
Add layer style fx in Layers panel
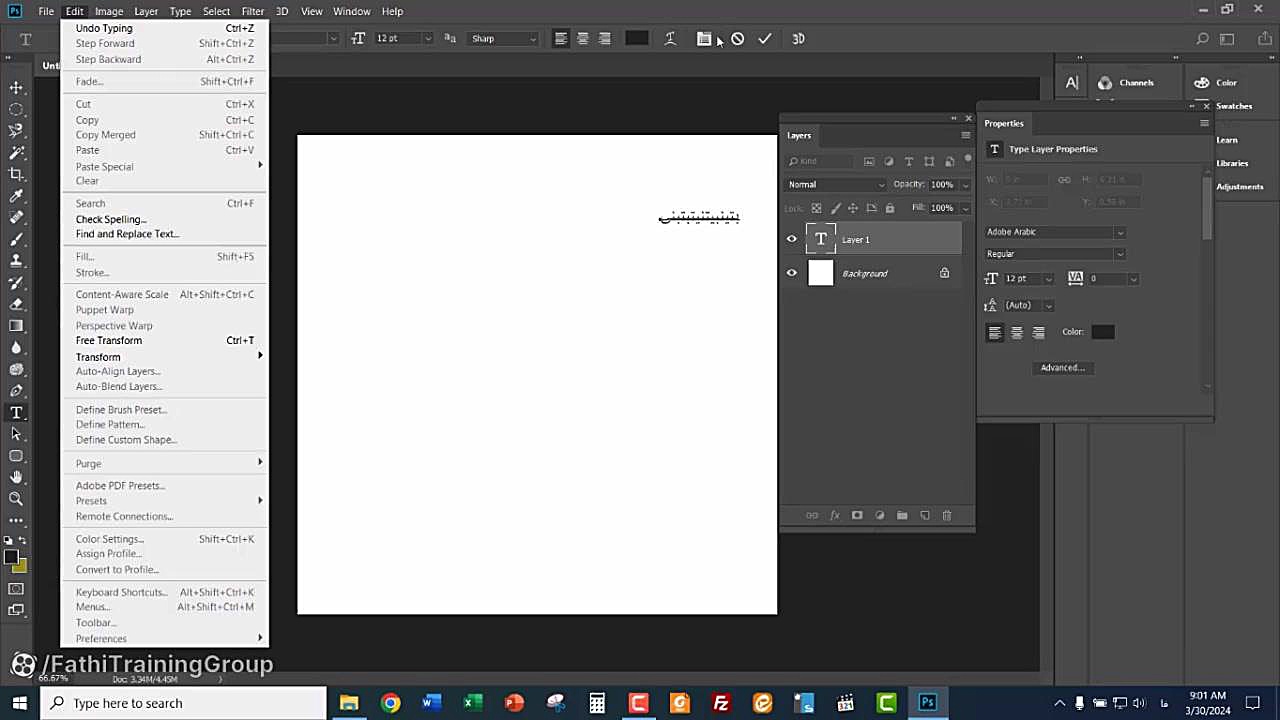point(835,515)
